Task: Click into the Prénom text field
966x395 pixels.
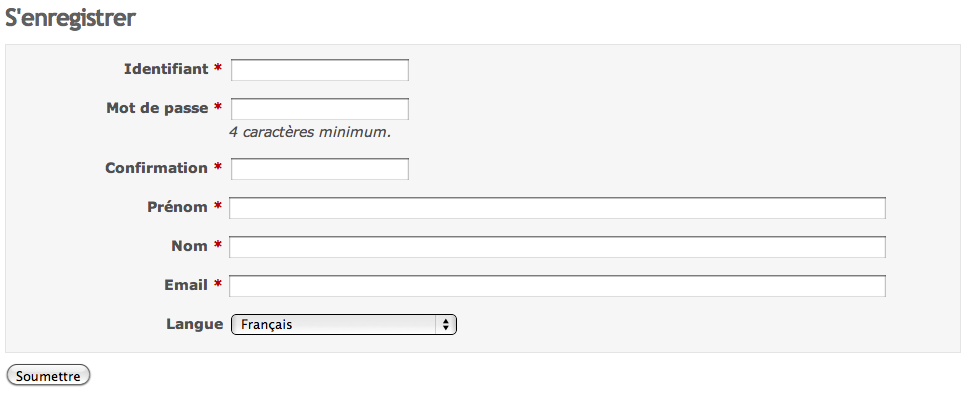Action: pyautogui.click(x=558, y=208)
